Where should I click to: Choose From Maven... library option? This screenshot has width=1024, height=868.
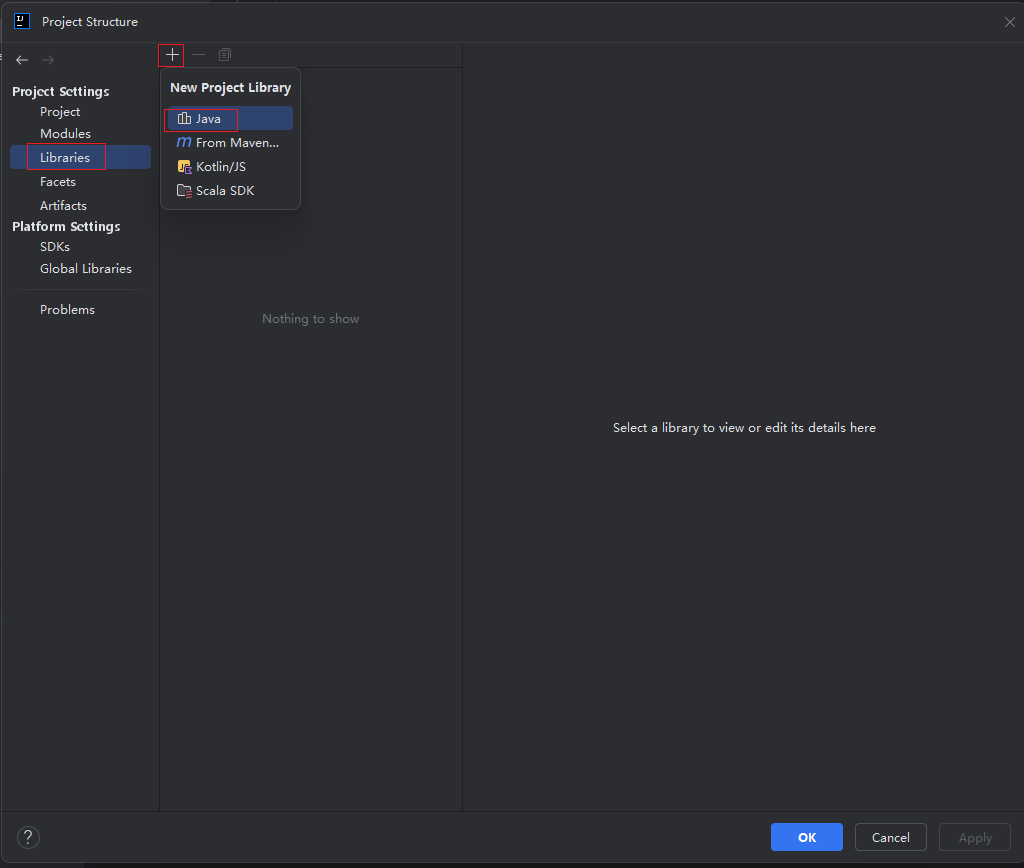pyautogui.click(x=231, y=142)
